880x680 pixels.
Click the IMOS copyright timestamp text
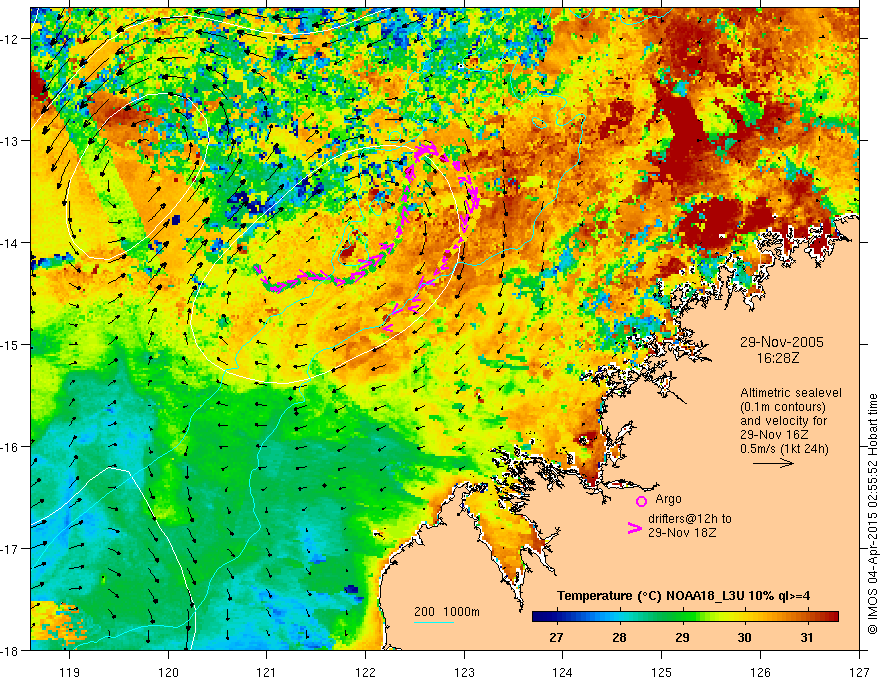pyautogui.click(x=872, y=514)
